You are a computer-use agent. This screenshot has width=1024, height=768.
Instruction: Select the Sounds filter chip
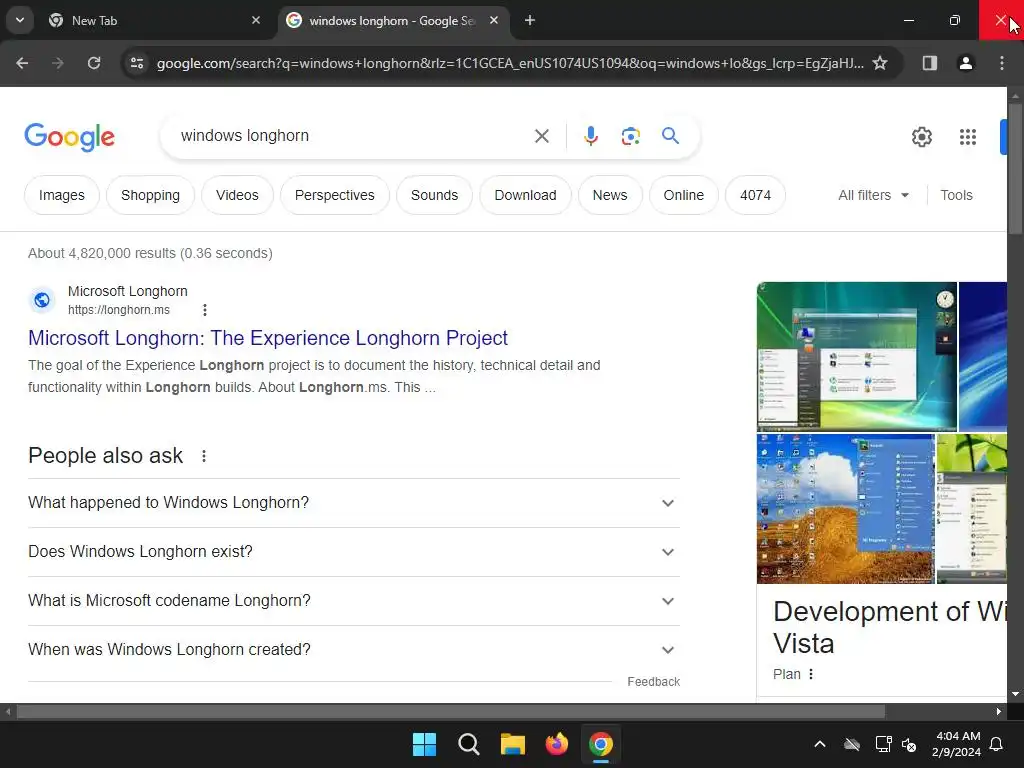click(434, 195)
